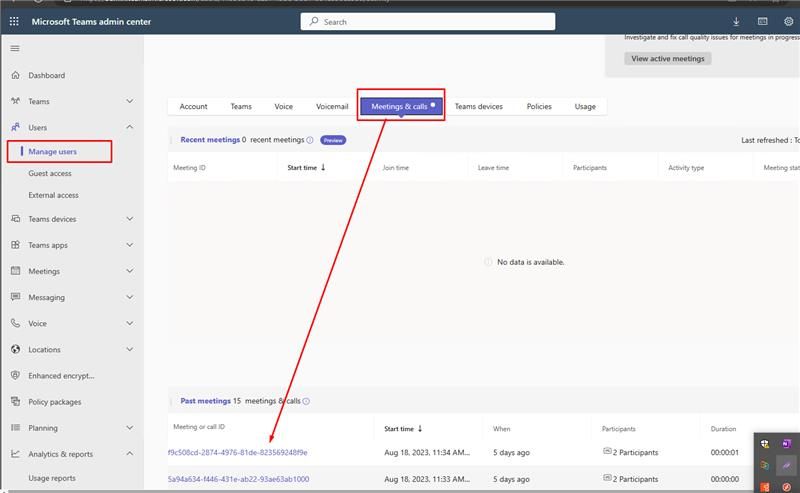The height and width of the screenshot is (493, 800).
Task: Switch to the Teams tab
Action: pyautogui.click(x=241, y=106)
